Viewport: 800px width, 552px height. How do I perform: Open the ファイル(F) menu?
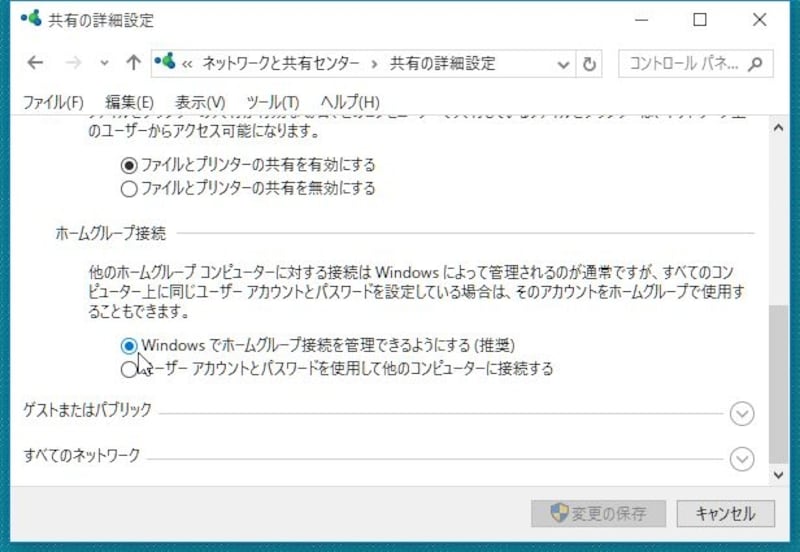[53, 102]
